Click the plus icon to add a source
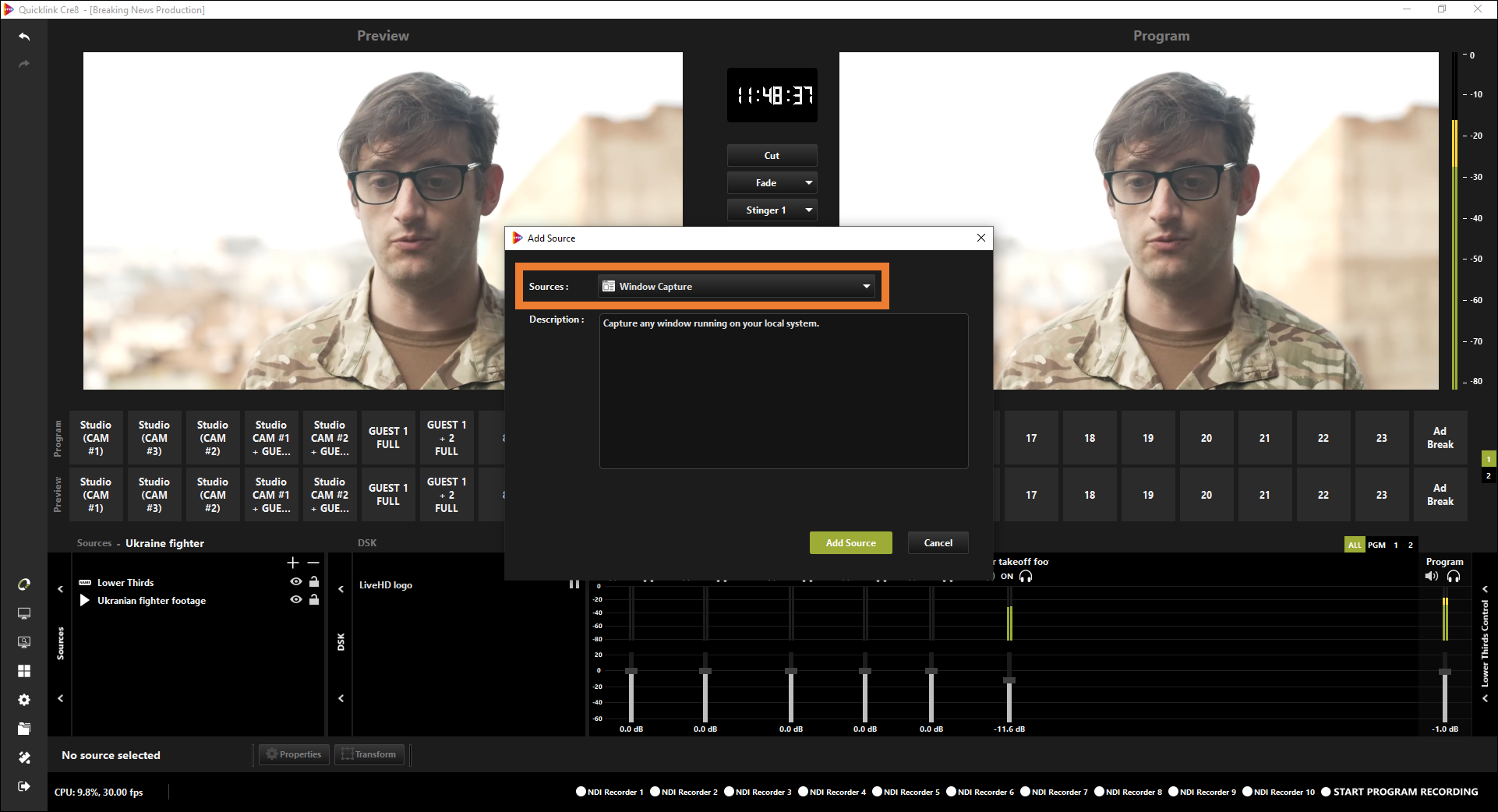Screen dimensions: 1498x812 pos(293,563)
